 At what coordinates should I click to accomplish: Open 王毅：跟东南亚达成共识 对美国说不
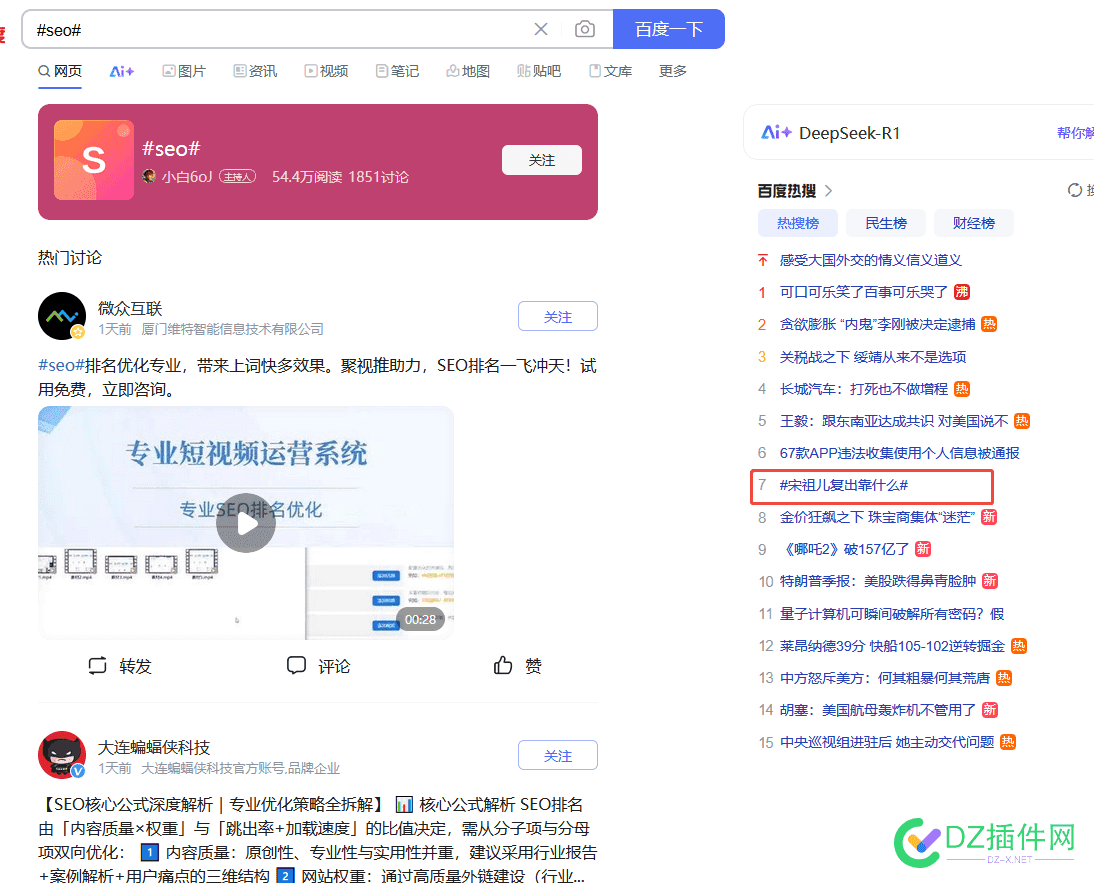[894, 421]
